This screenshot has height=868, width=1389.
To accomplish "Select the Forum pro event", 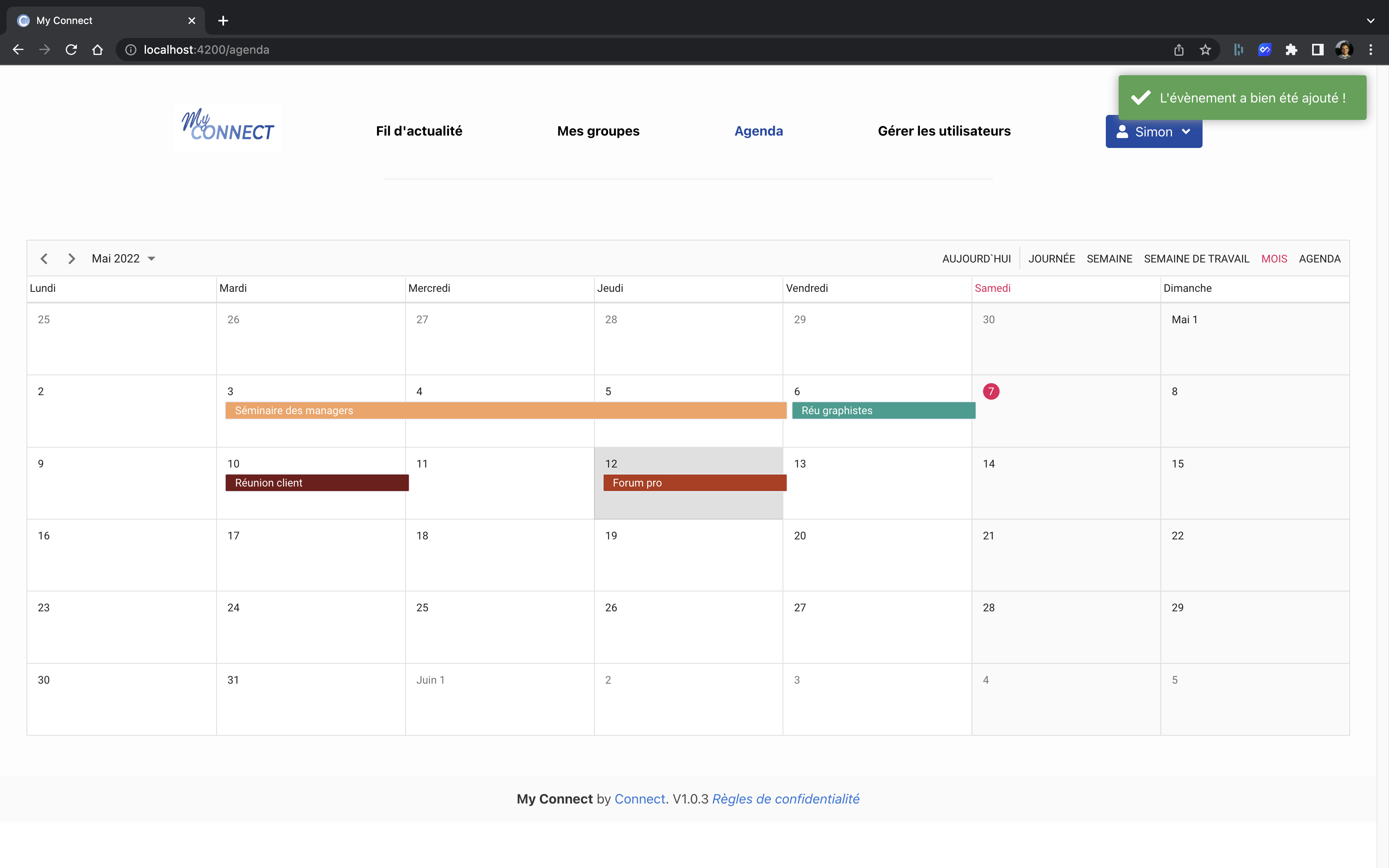I will click(694, 483).
